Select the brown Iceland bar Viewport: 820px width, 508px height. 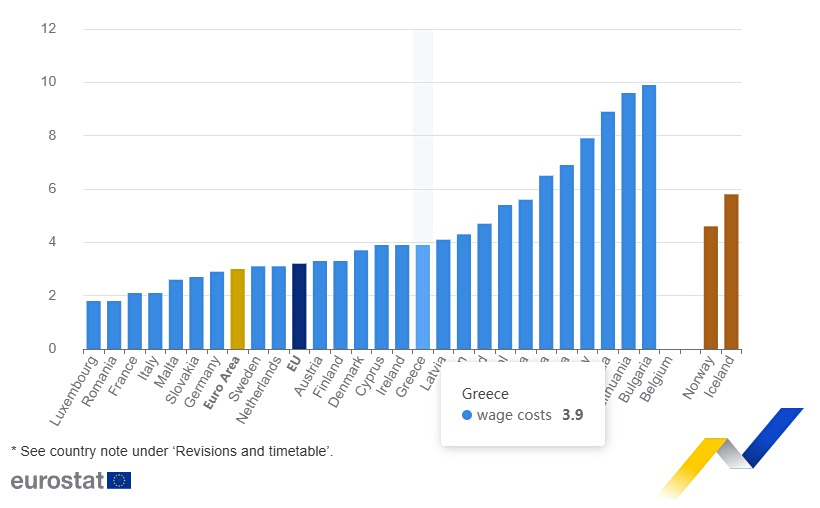tap(732, 272)
